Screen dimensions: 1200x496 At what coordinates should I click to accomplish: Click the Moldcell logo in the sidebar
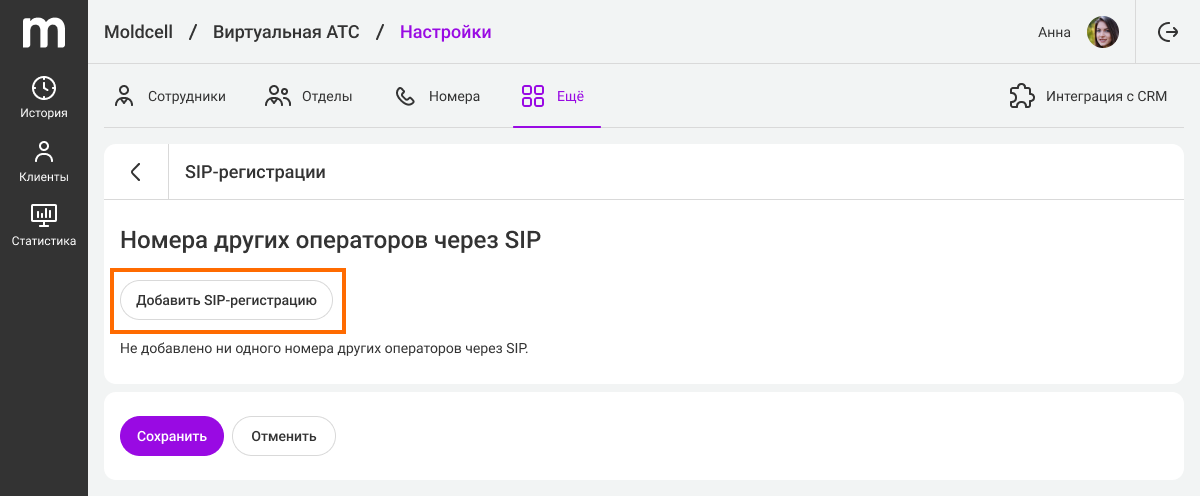click(44, 32)
